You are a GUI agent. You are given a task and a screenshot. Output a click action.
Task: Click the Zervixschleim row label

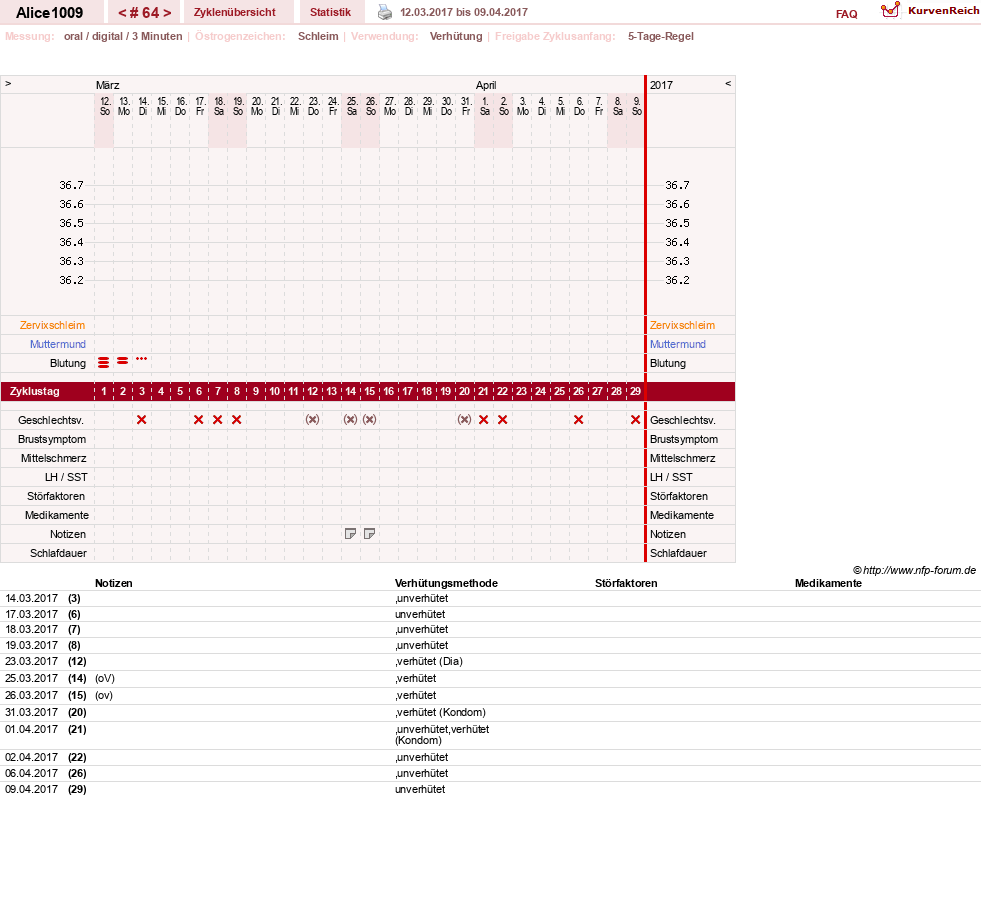[52, 325]
